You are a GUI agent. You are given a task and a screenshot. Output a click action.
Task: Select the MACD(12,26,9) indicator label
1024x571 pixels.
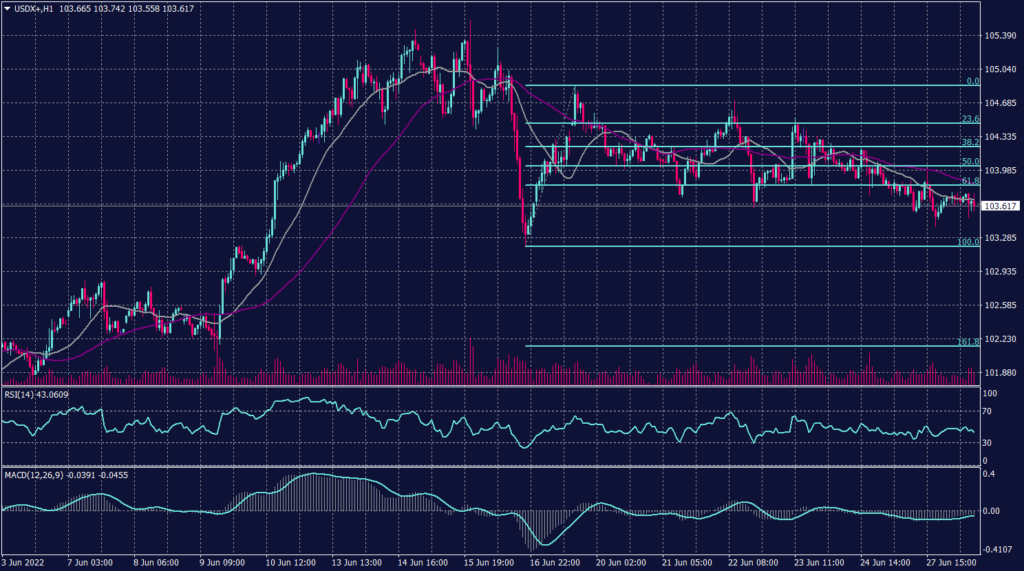pos(31,473)
